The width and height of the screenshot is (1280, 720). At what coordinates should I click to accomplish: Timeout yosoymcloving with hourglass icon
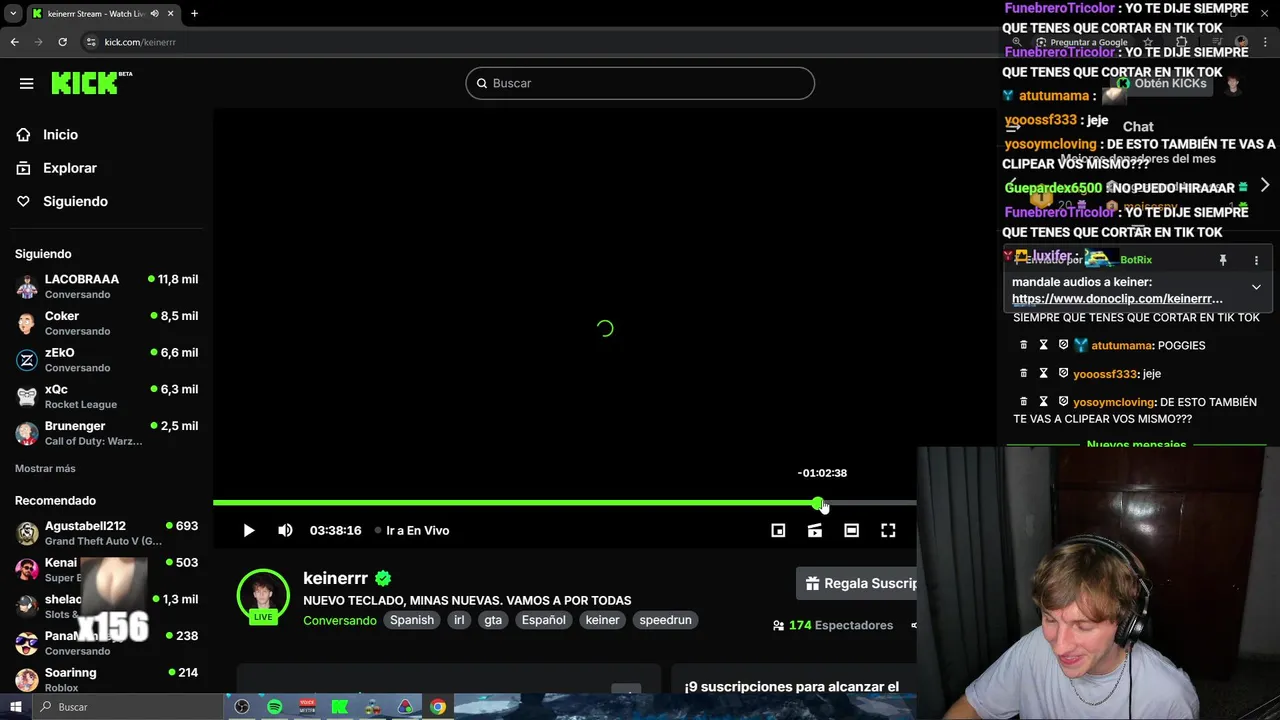pos(1043,401)
